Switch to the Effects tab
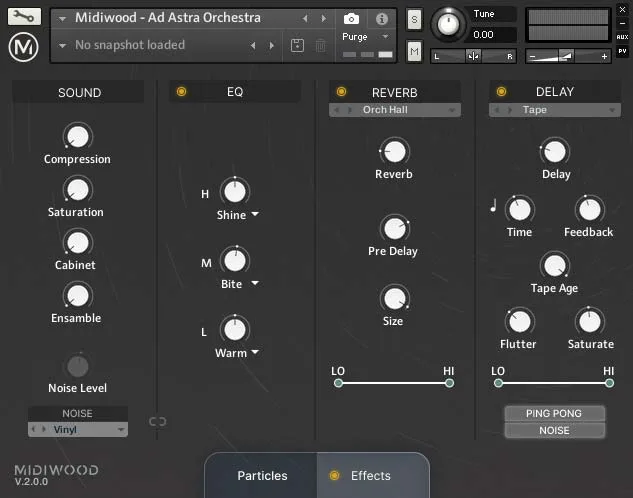The image size is (633, 498). click(x=371, y=476)
